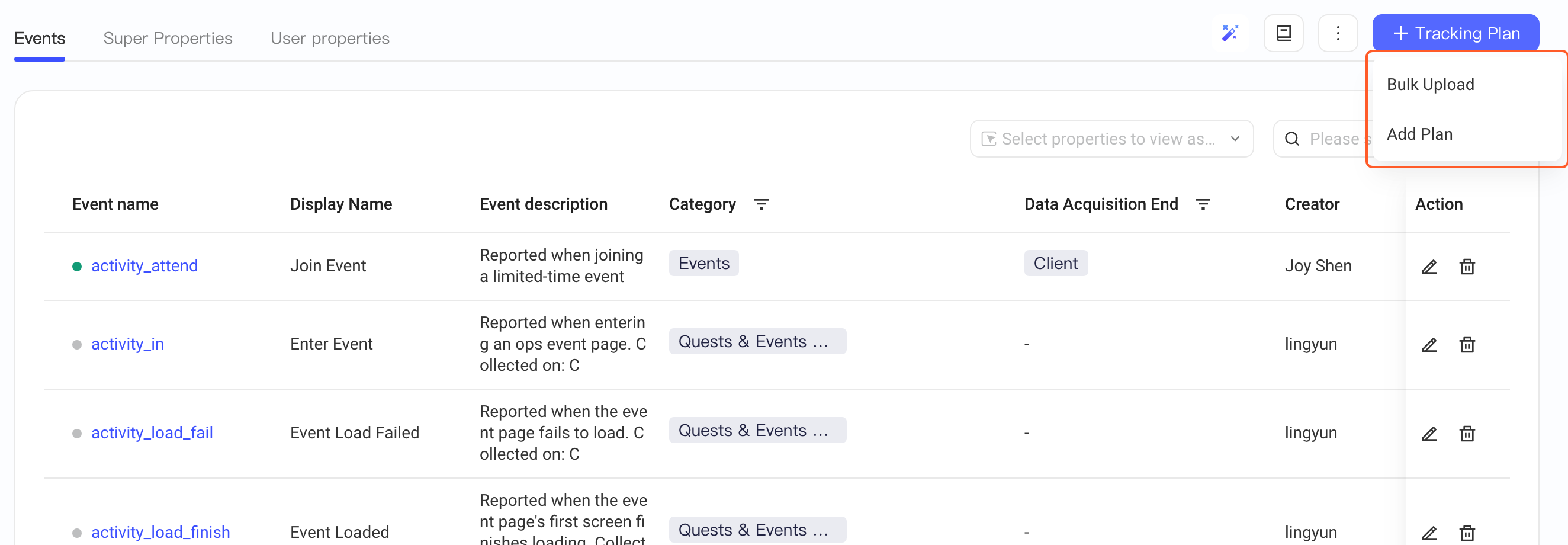Click creator 'lingyun' in the activity_in row

pyautogui.click(x=1310, y=344)
